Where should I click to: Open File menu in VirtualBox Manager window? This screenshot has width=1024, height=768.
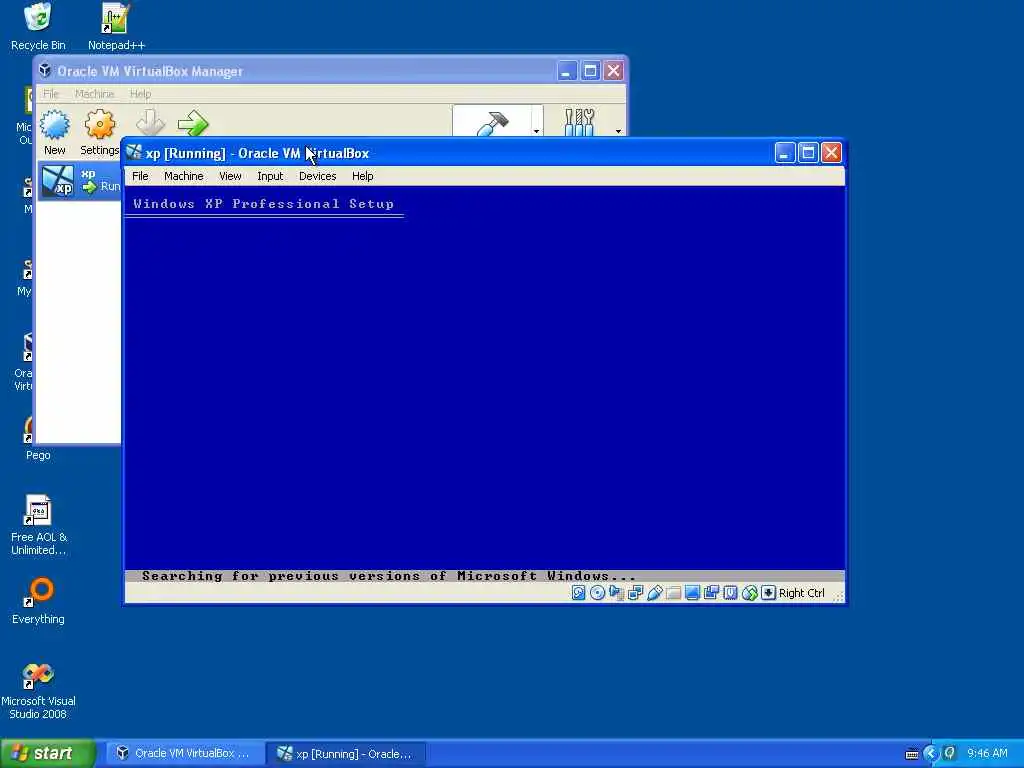(51, 94)
